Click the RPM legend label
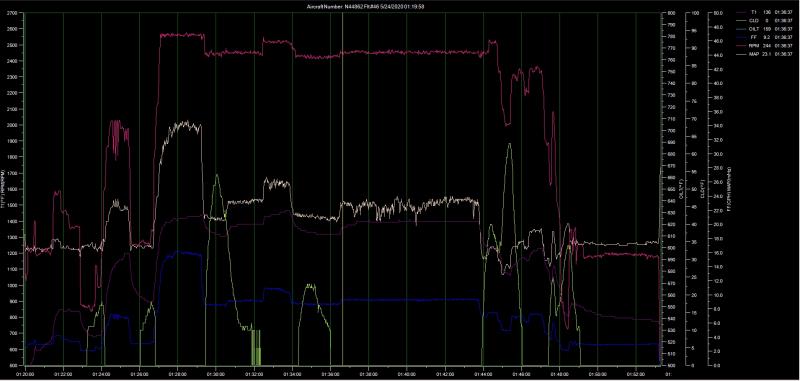800x381 pixels. coord(755,46)
